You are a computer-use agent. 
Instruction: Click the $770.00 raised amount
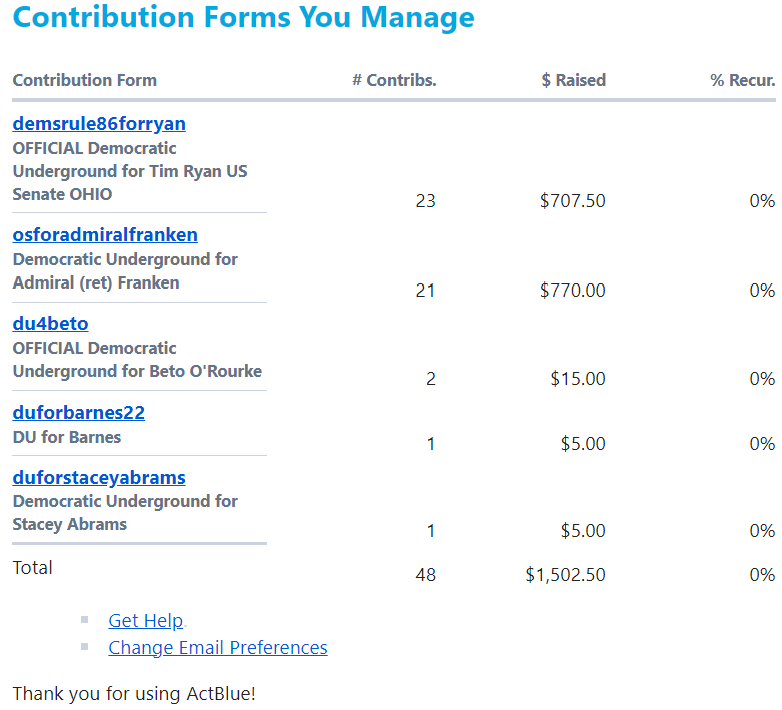point(572,290)
